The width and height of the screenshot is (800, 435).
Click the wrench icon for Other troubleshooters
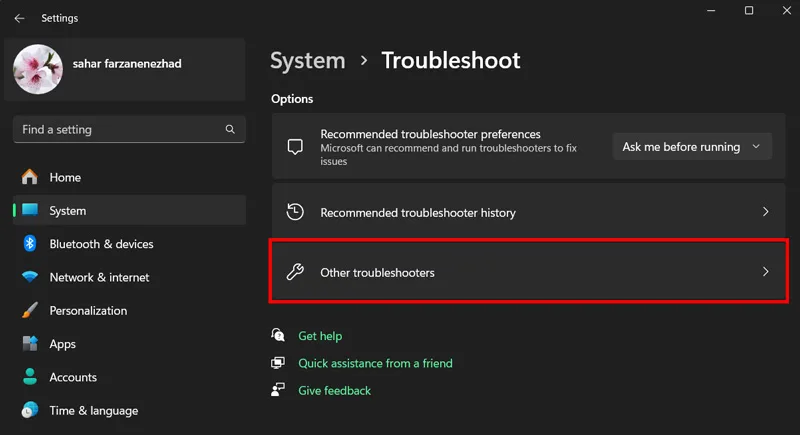pyautogui.click(x=295, y=272)
